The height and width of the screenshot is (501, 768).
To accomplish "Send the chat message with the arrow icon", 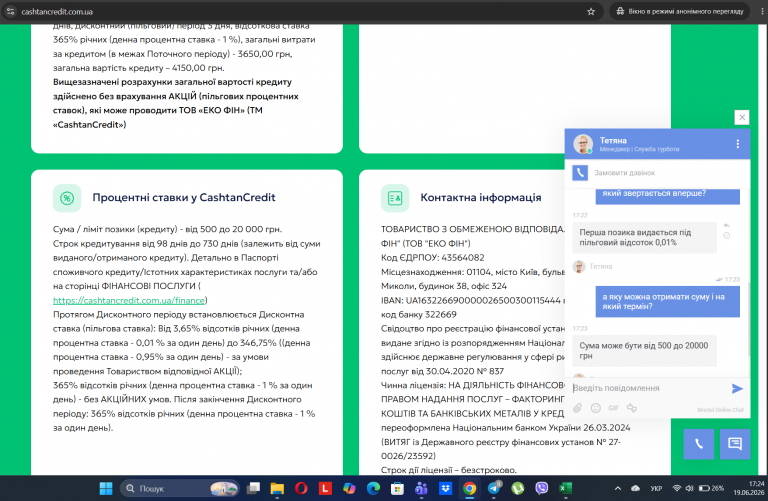I will [x=737, y=388].
